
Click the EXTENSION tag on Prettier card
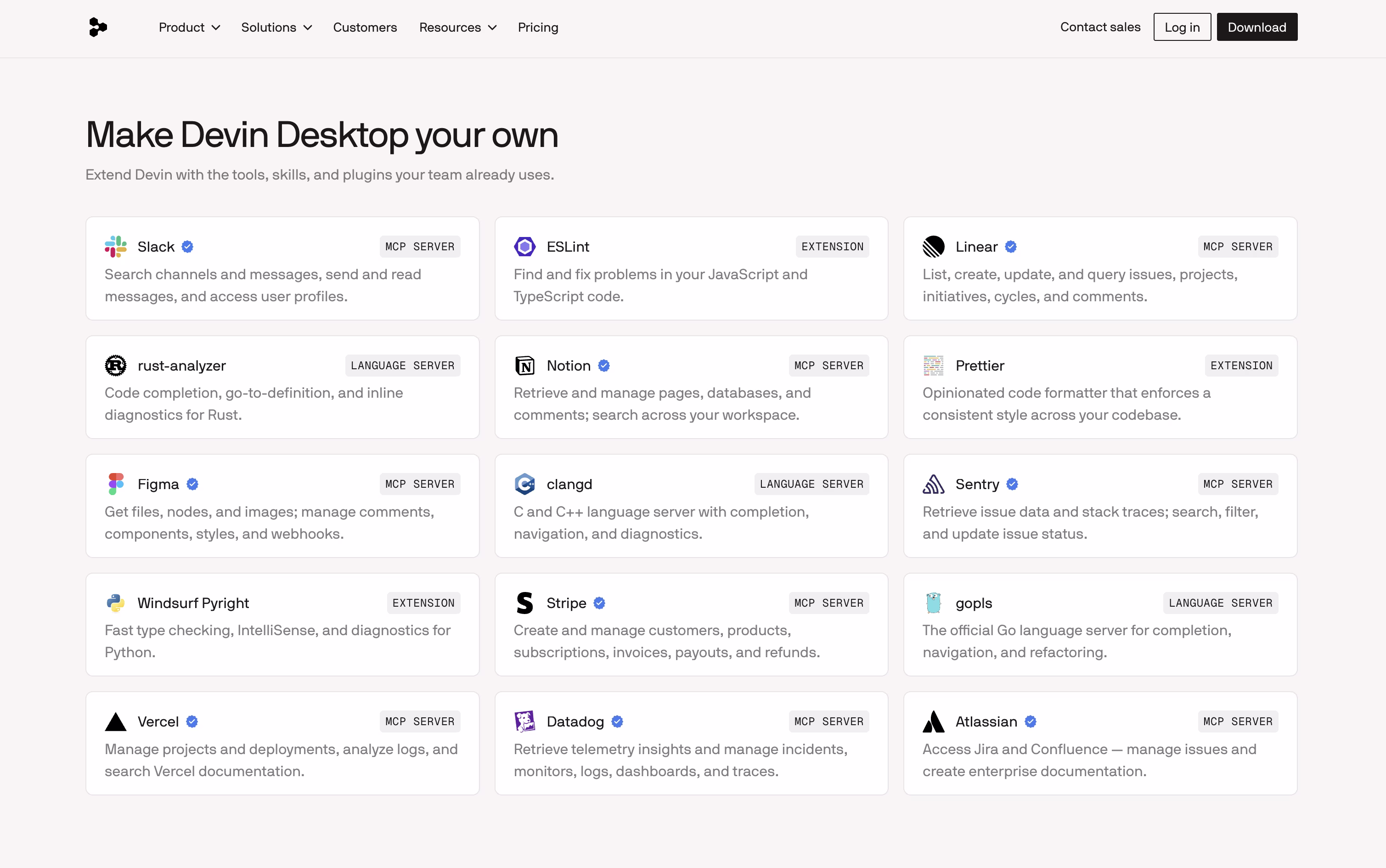coord(1241,365)
